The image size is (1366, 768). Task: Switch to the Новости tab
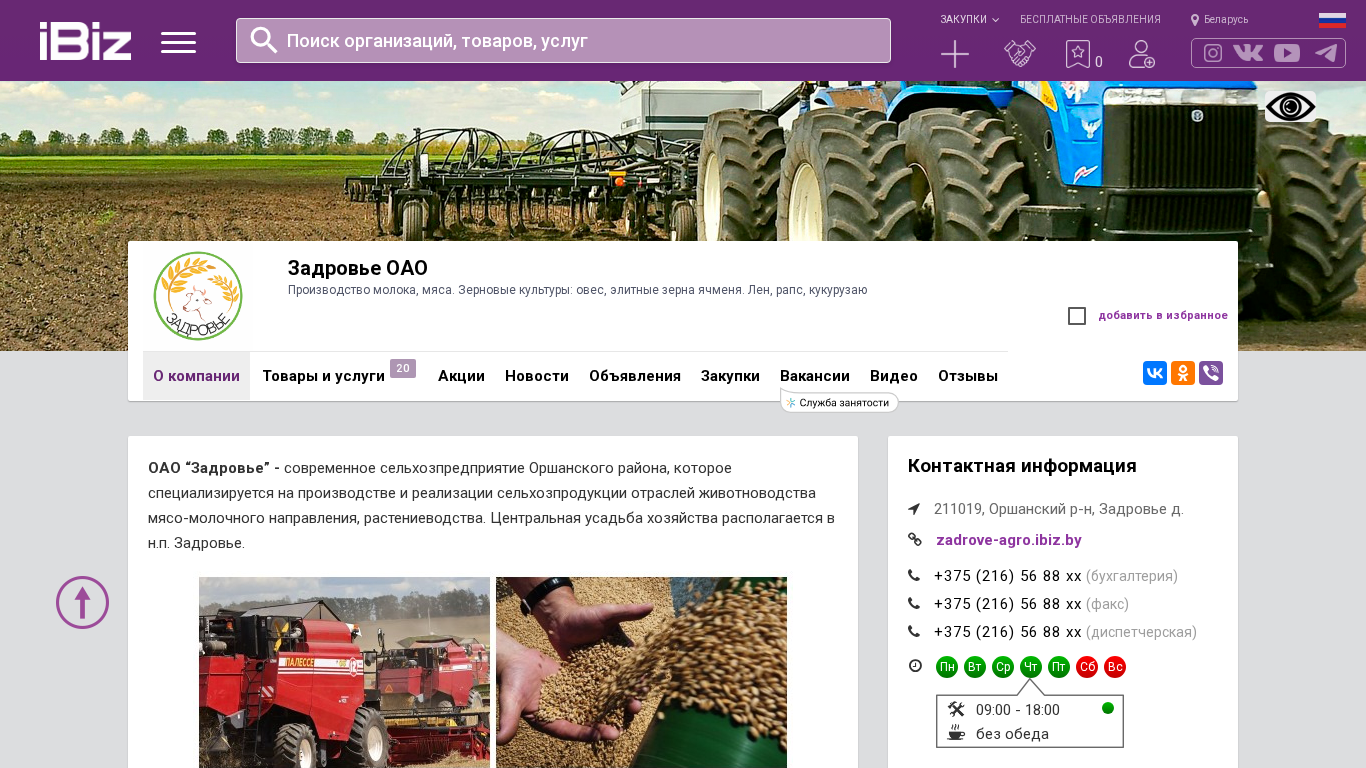point(537,376)
